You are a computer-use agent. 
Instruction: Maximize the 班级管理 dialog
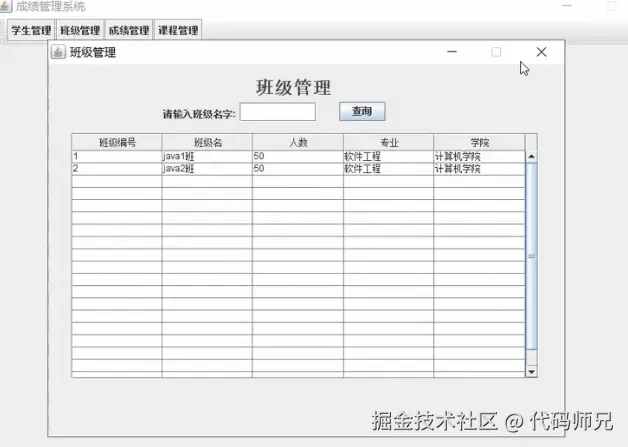point(496,52)
